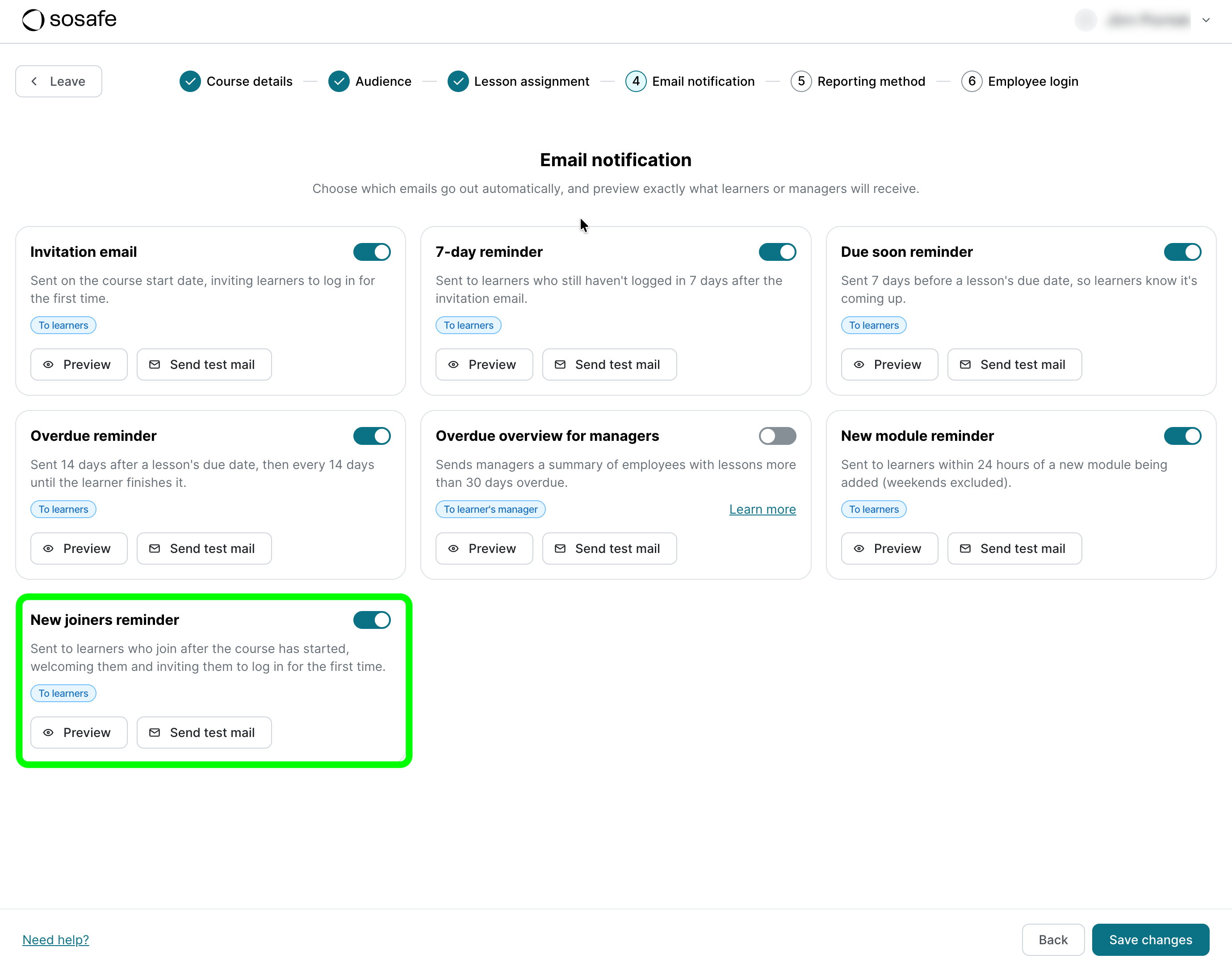Send test mail for Overdue reminder
The height and width of the screenshot is (963, 1232).
pos(204,548)
